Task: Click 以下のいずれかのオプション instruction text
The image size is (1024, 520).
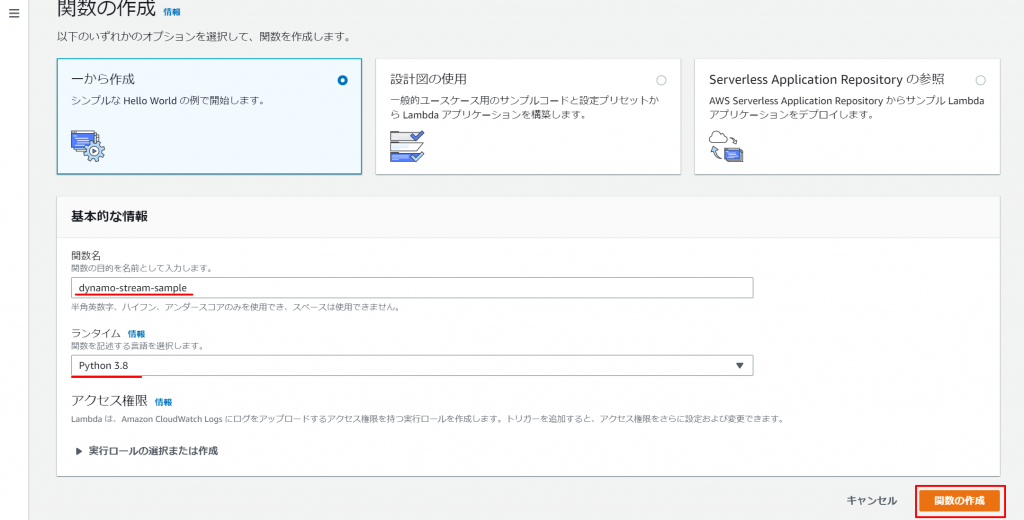Action: tap(204, 37)
